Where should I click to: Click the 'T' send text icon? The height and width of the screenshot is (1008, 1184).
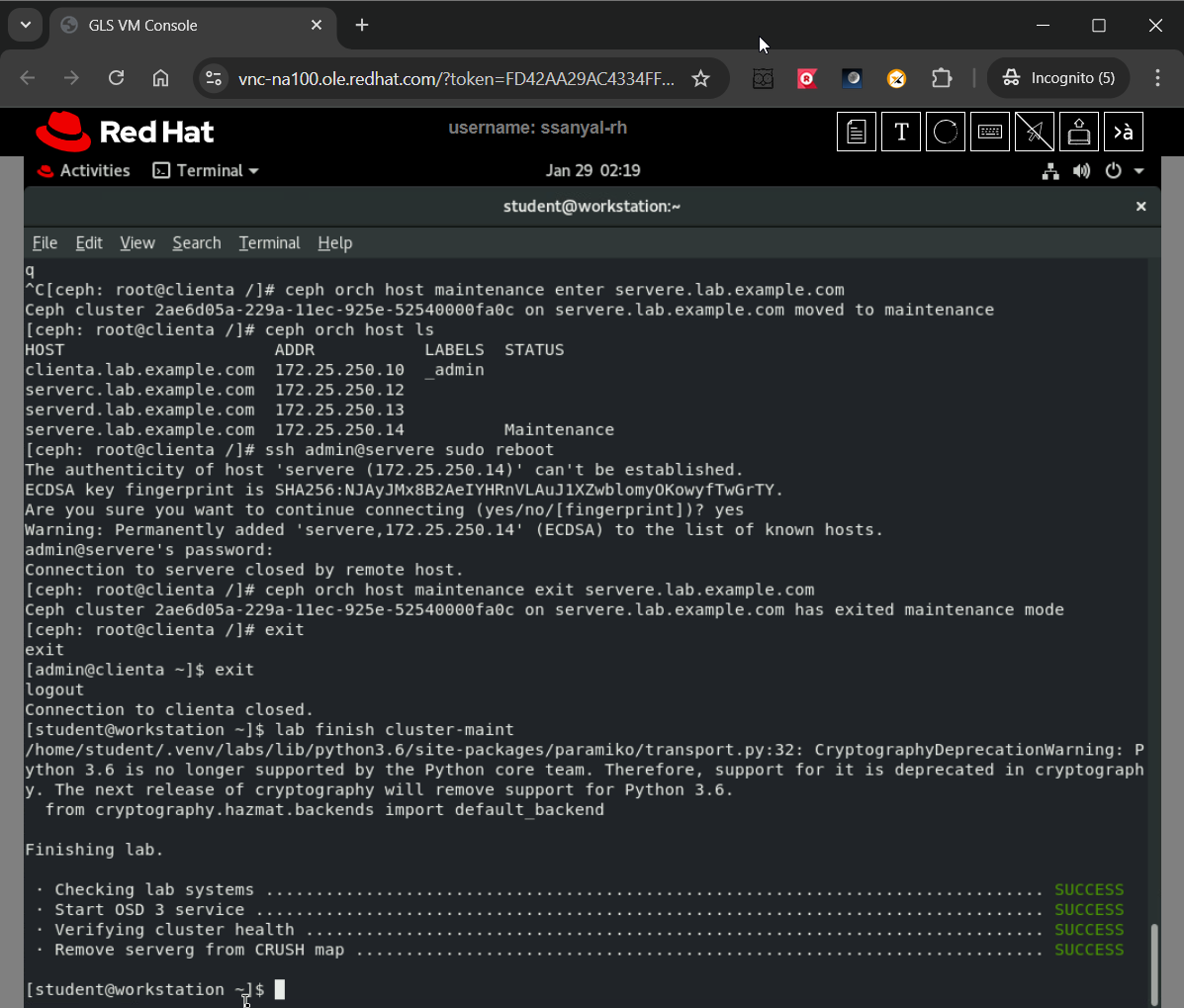[x=901, y=132]
